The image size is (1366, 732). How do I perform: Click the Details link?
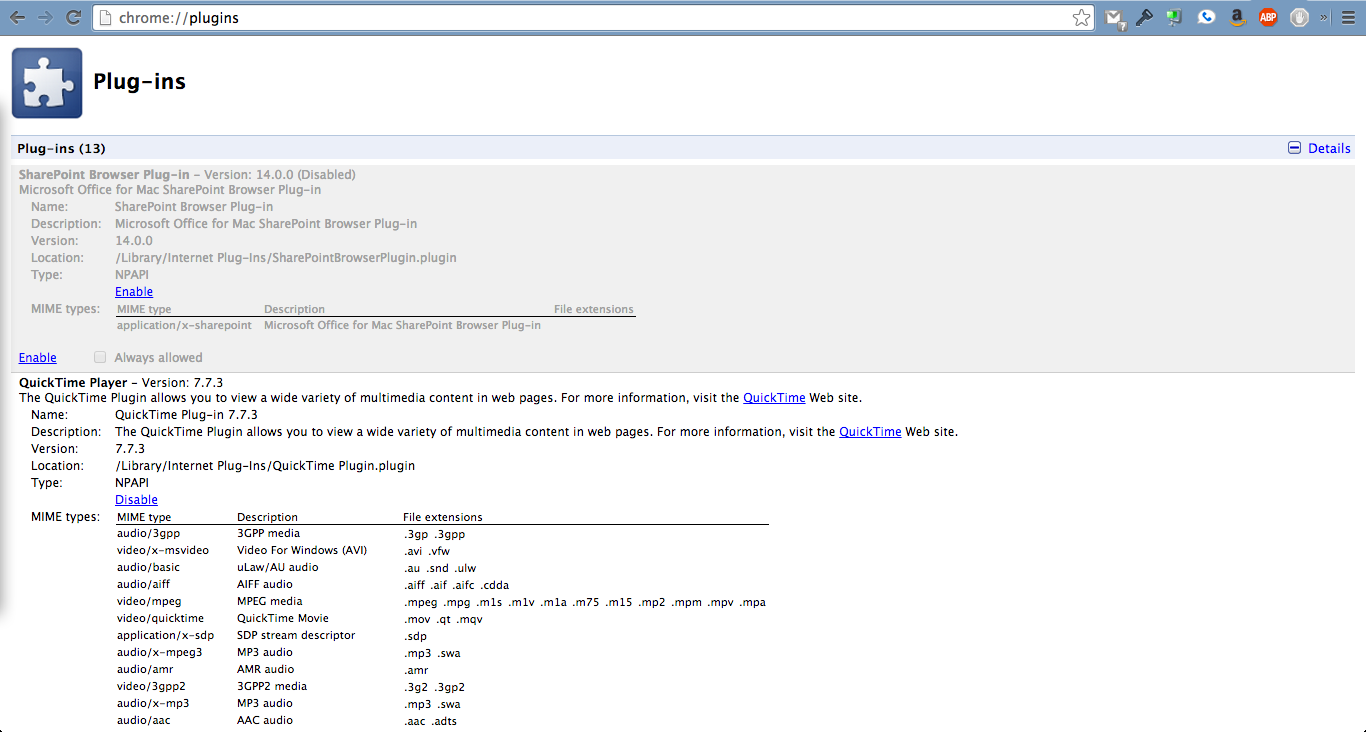click(x=1329, y=148)
